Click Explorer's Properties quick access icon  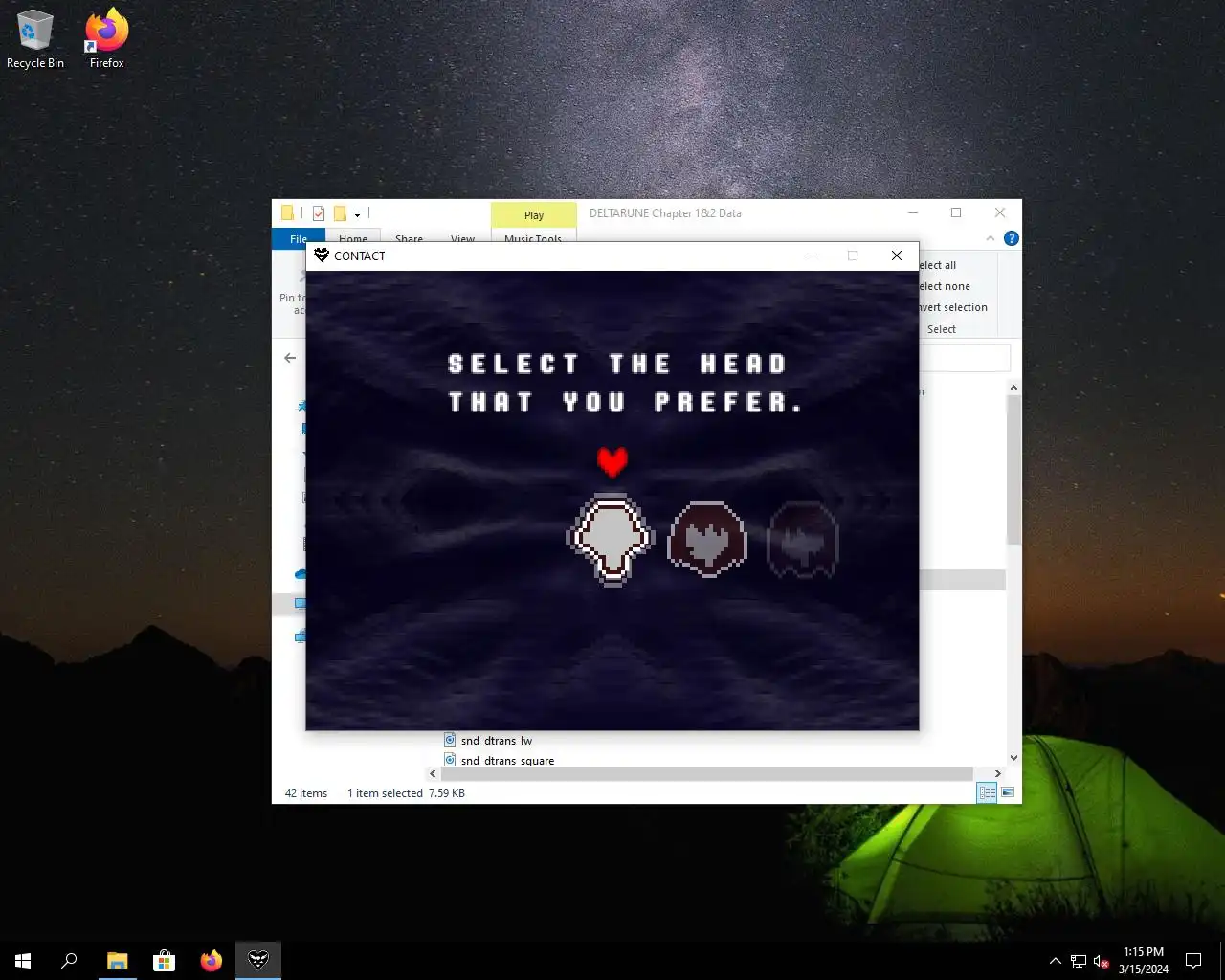pos(319,213)
